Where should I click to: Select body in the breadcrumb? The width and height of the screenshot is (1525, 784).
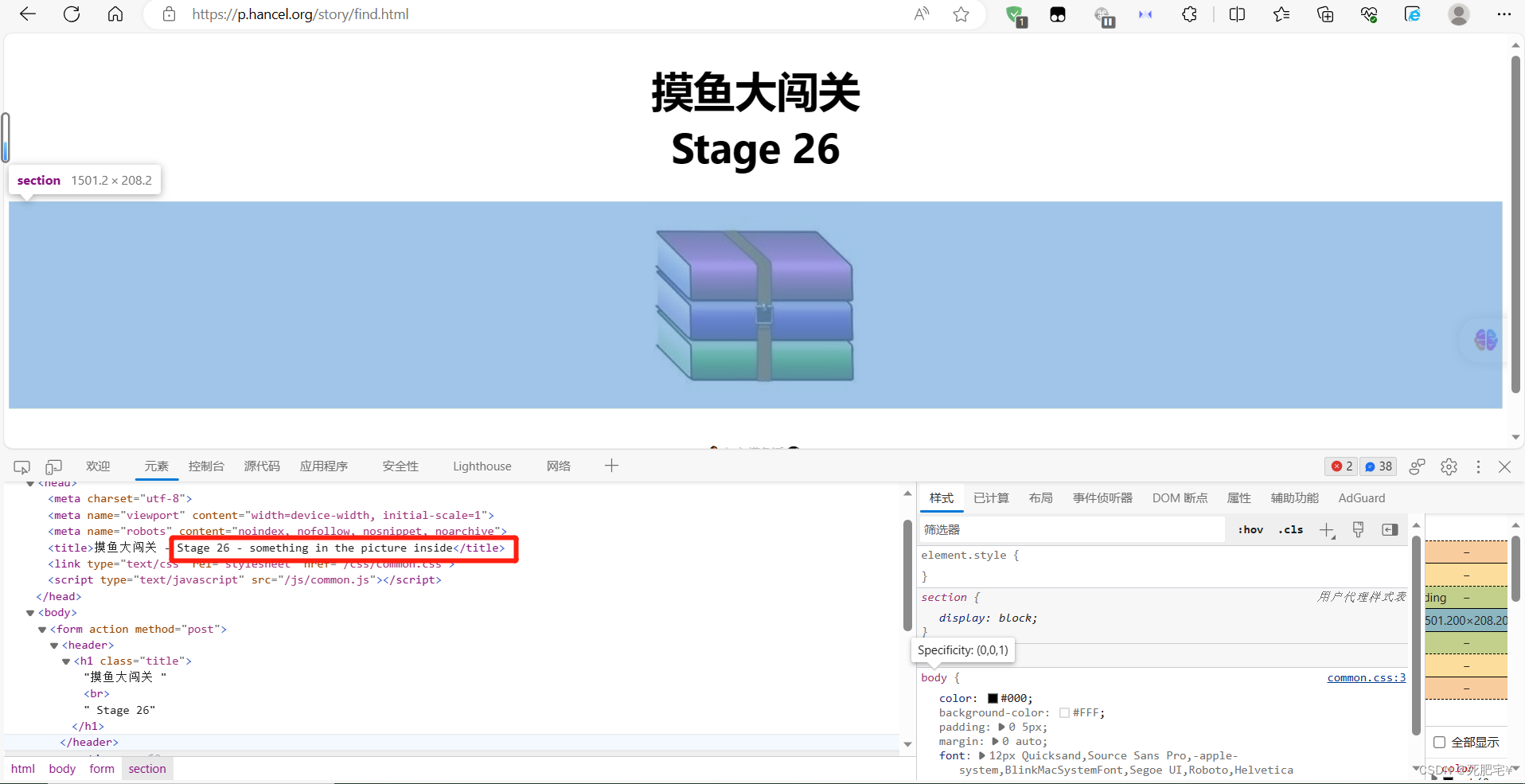(x=62, y=769)
